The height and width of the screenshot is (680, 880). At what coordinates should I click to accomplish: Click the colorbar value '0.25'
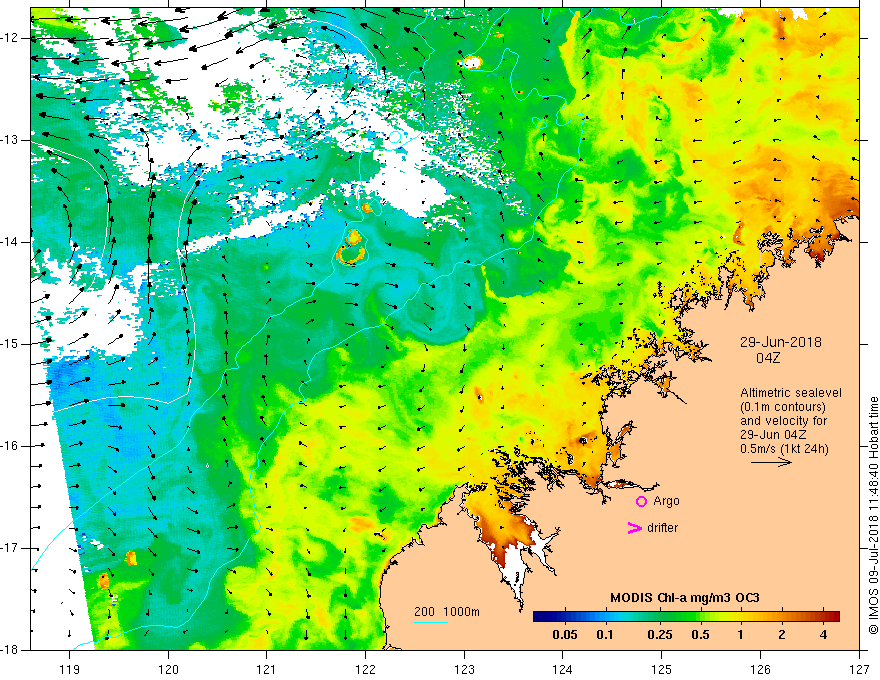pyautogui.click(x=659, y=635)
